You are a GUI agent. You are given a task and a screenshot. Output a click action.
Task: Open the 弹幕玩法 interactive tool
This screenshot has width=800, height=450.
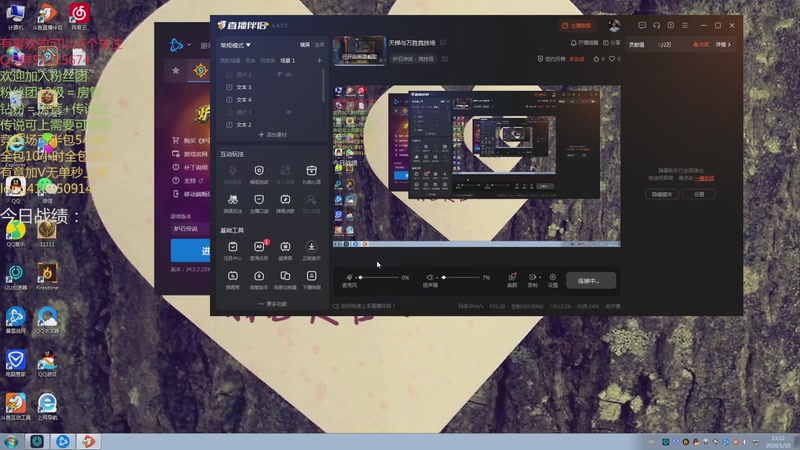233,203
